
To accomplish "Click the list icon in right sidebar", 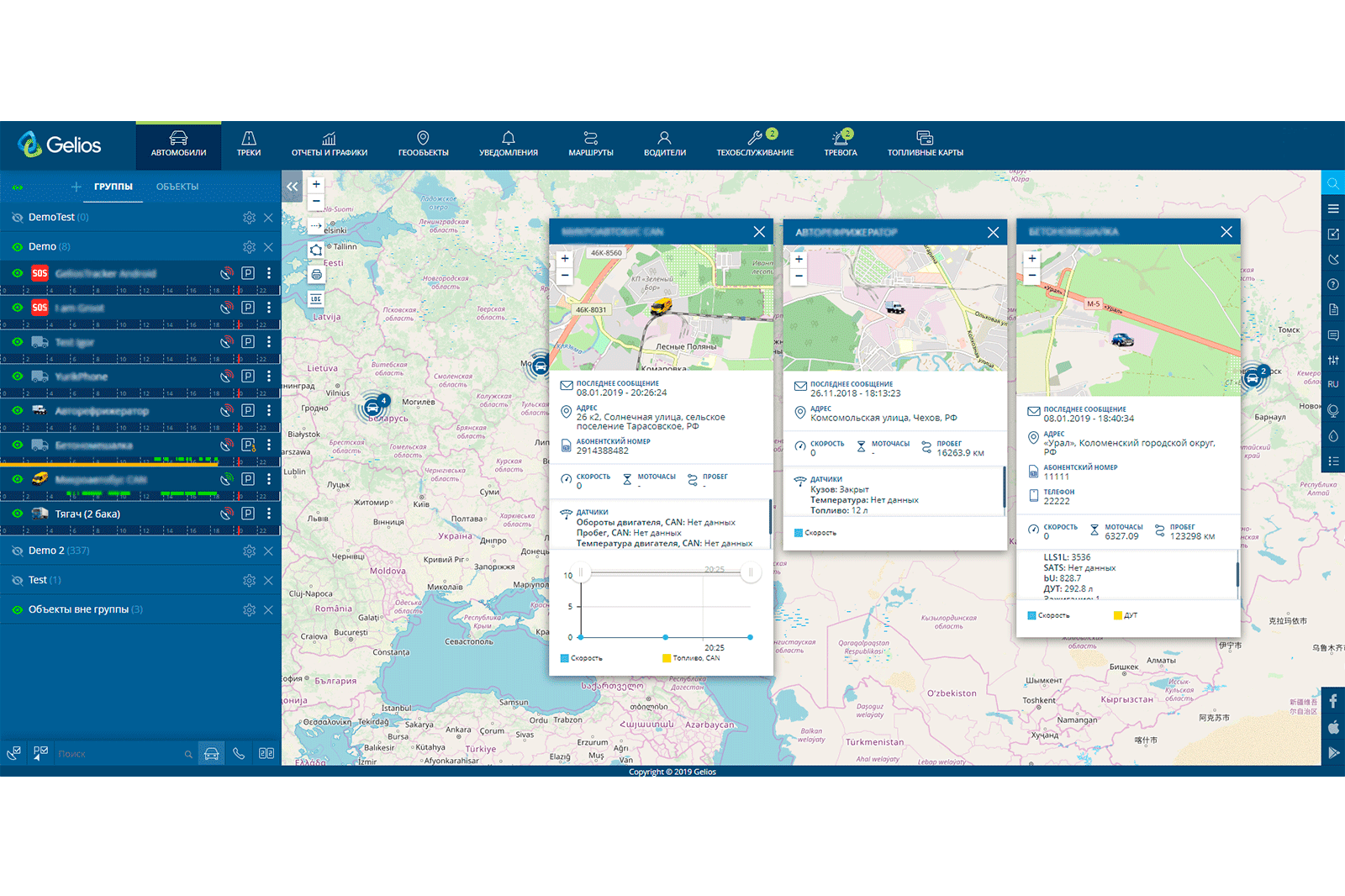I will (1333, 461).
